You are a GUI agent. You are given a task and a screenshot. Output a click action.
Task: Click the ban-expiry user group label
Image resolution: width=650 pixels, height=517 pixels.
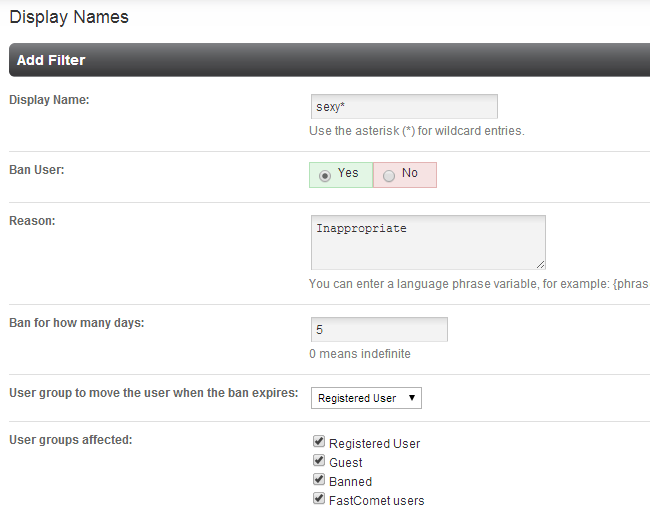pyautogui.click(x=154, y=393)
